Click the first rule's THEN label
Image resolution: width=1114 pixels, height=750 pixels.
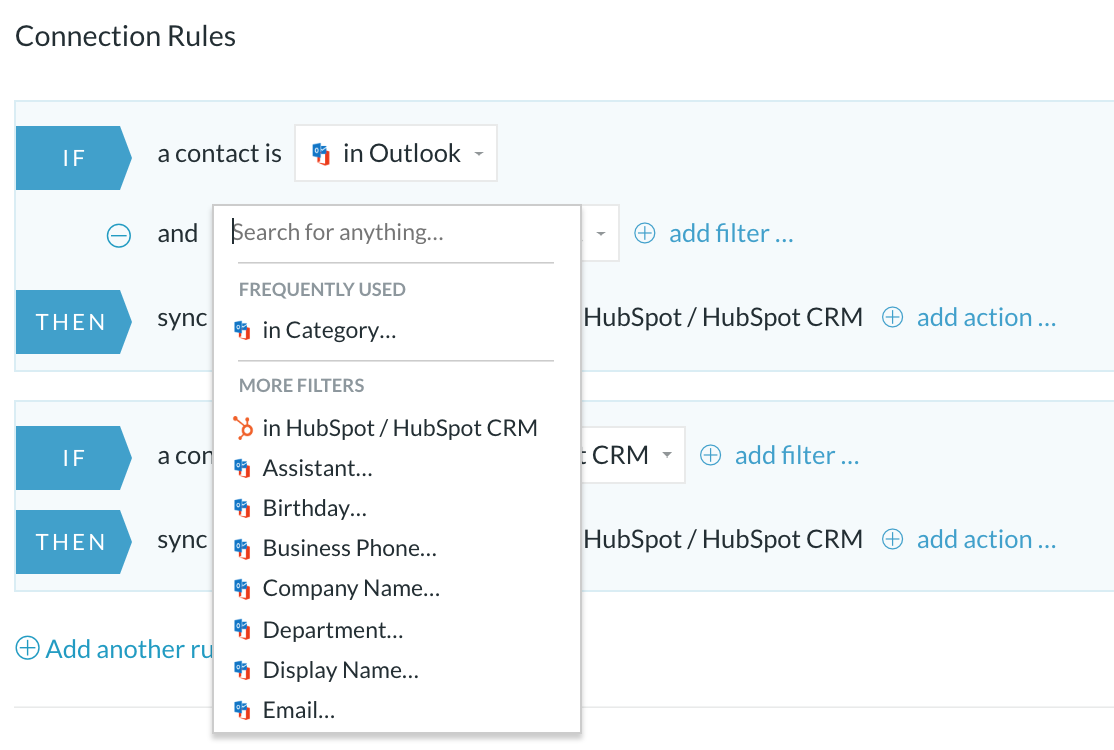74,322
